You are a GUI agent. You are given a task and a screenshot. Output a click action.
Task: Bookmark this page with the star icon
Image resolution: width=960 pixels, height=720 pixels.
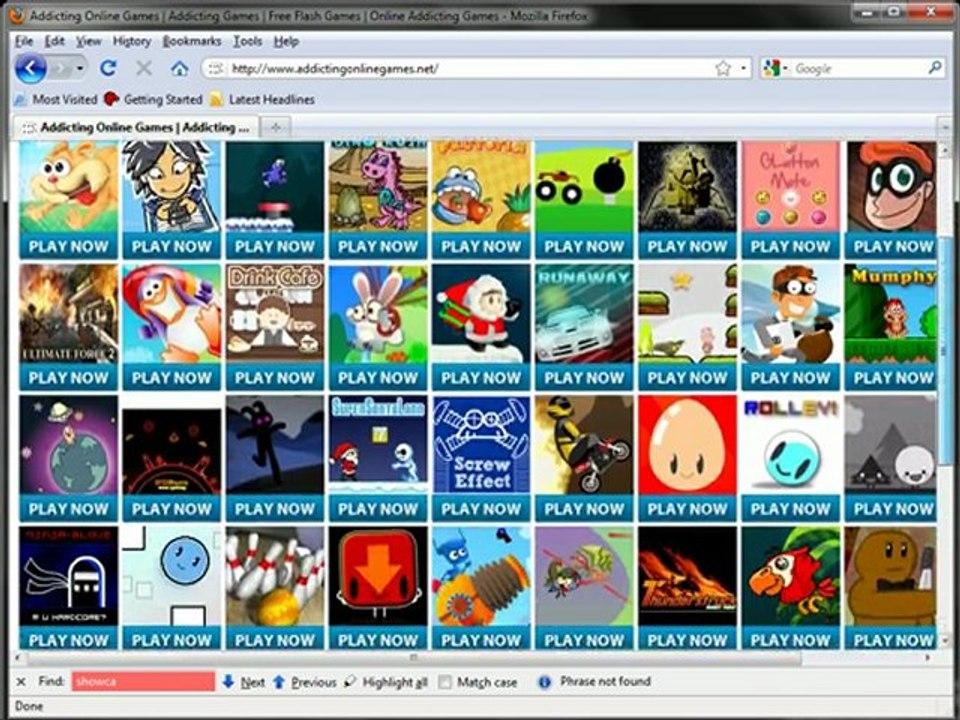723,68
